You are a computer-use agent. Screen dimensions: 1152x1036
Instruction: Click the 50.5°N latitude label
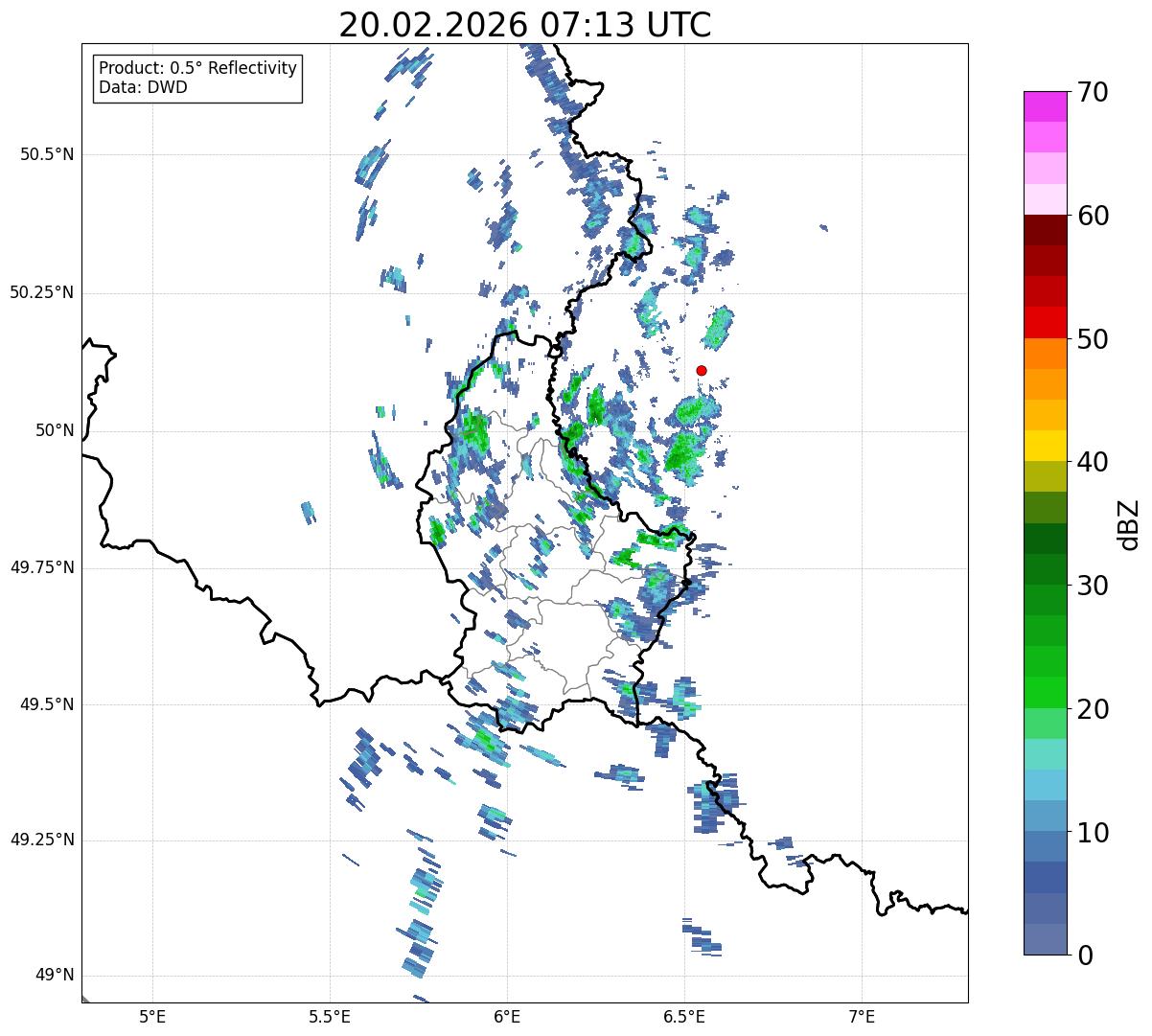47,154
